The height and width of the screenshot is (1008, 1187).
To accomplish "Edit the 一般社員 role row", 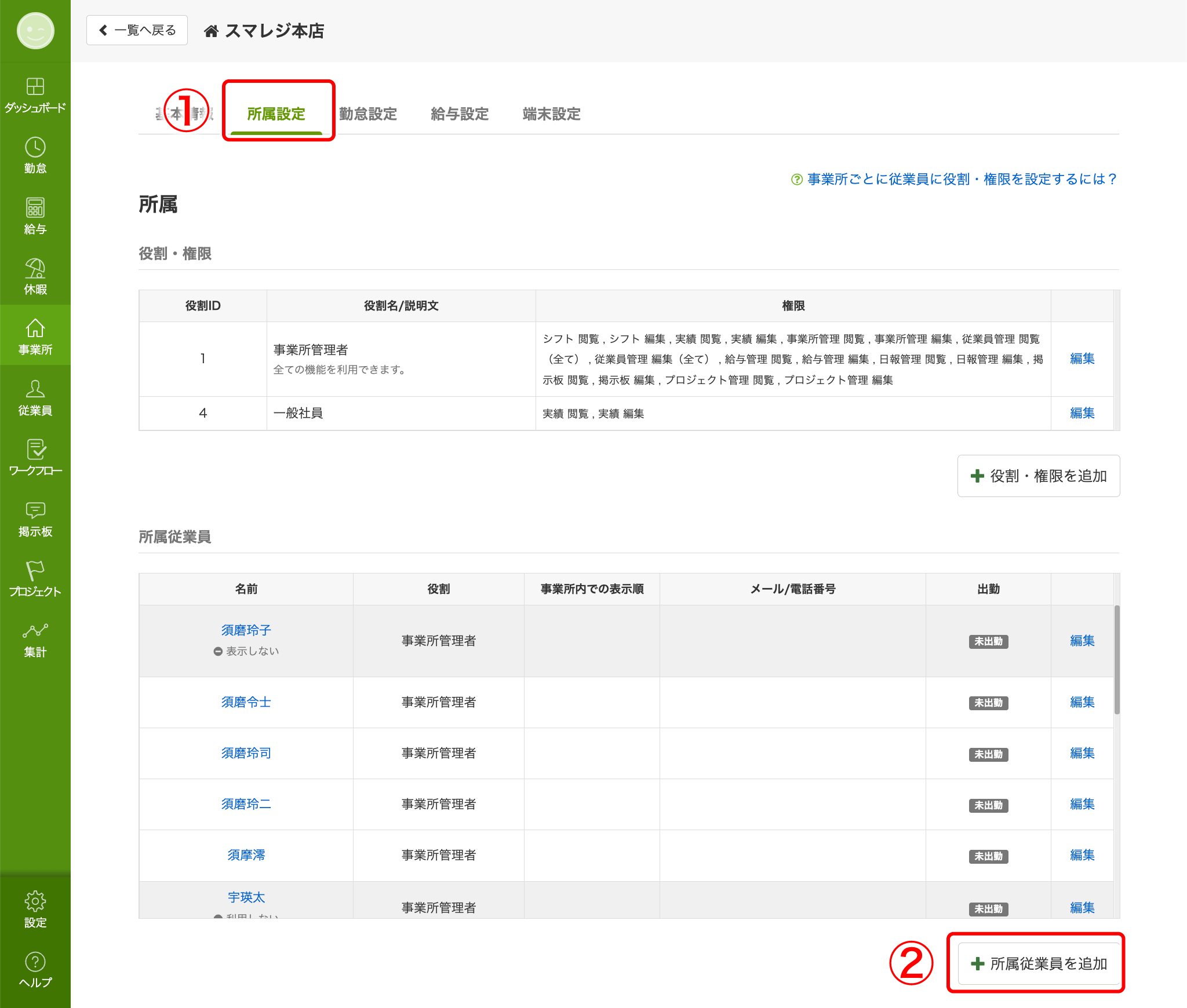I will pyautogui.click(x=1082, y=413).
